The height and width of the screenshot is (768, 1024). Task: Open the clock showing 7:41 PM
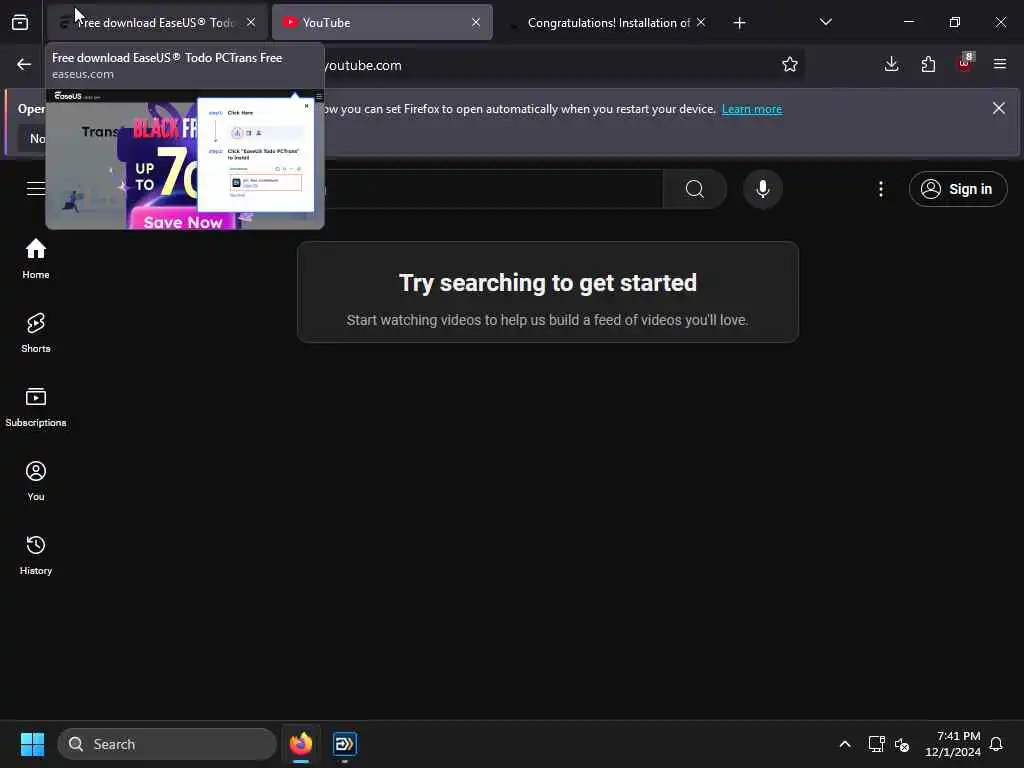(953, 744)
